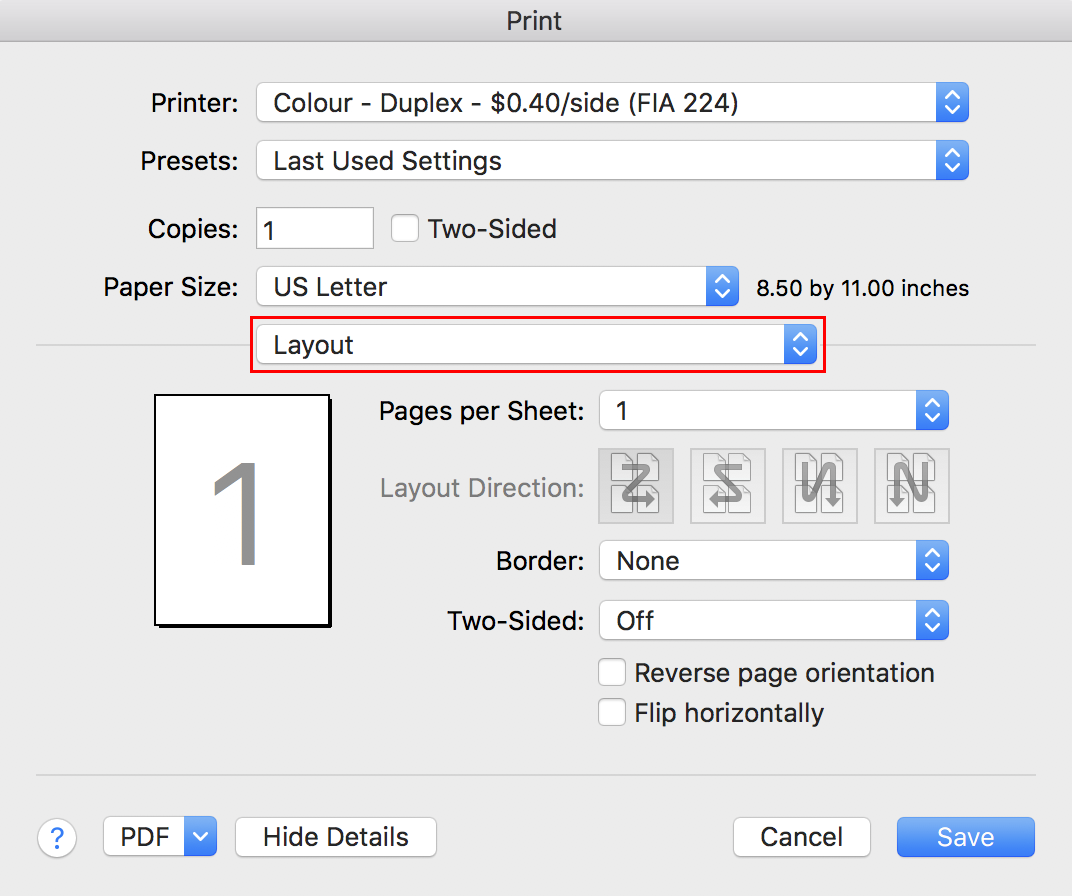
Task: Select the left-to-right layout direction
Action: (x=635, y=486)
